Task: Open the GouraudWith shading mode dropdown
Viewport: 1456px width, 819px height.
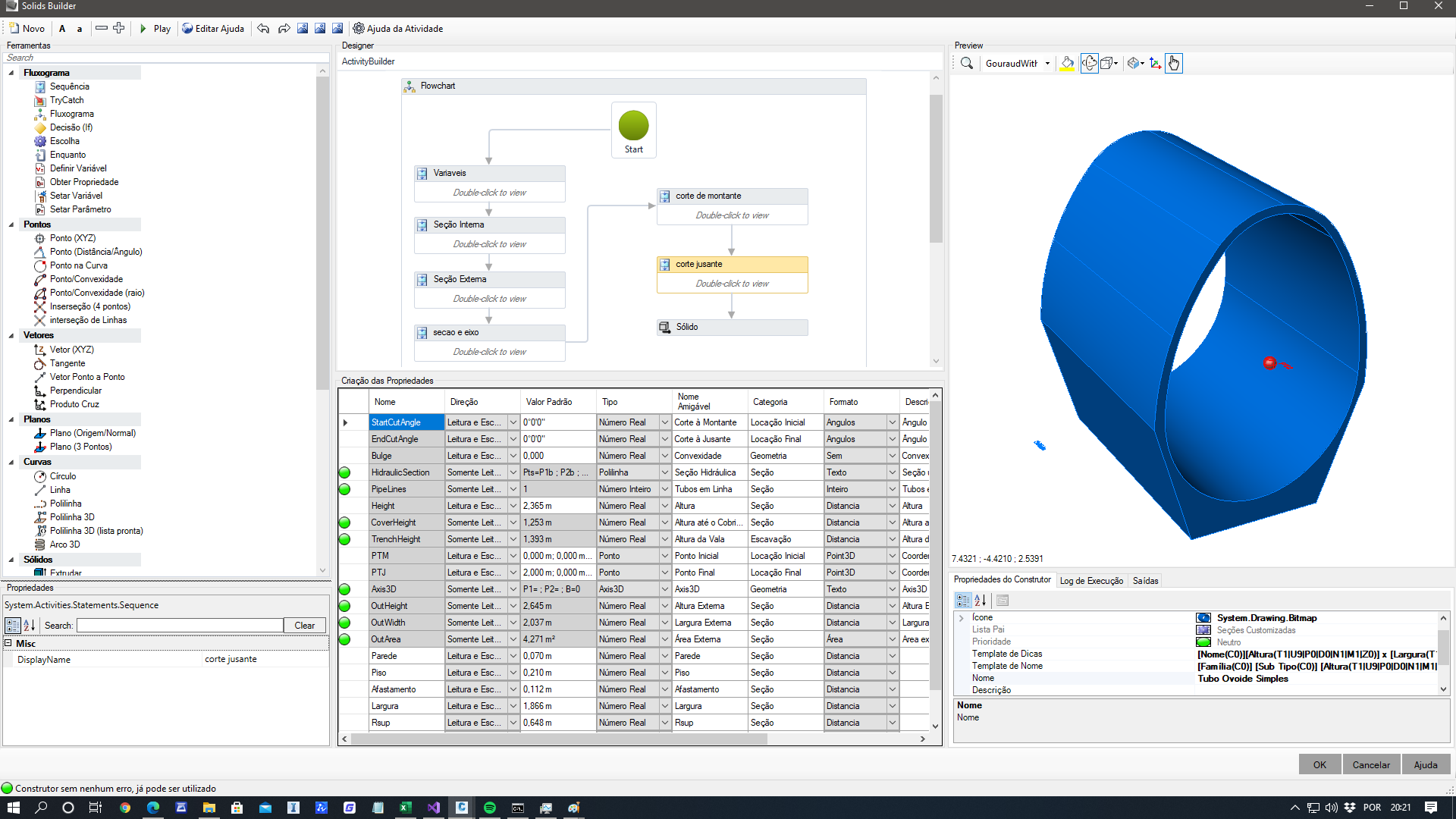Action: click(x=1047, y=64)
